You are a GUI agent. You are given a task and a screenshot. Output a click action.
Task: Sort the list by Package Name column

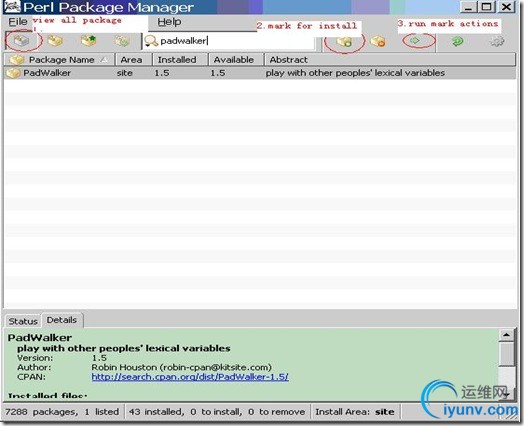coord(59,59)
